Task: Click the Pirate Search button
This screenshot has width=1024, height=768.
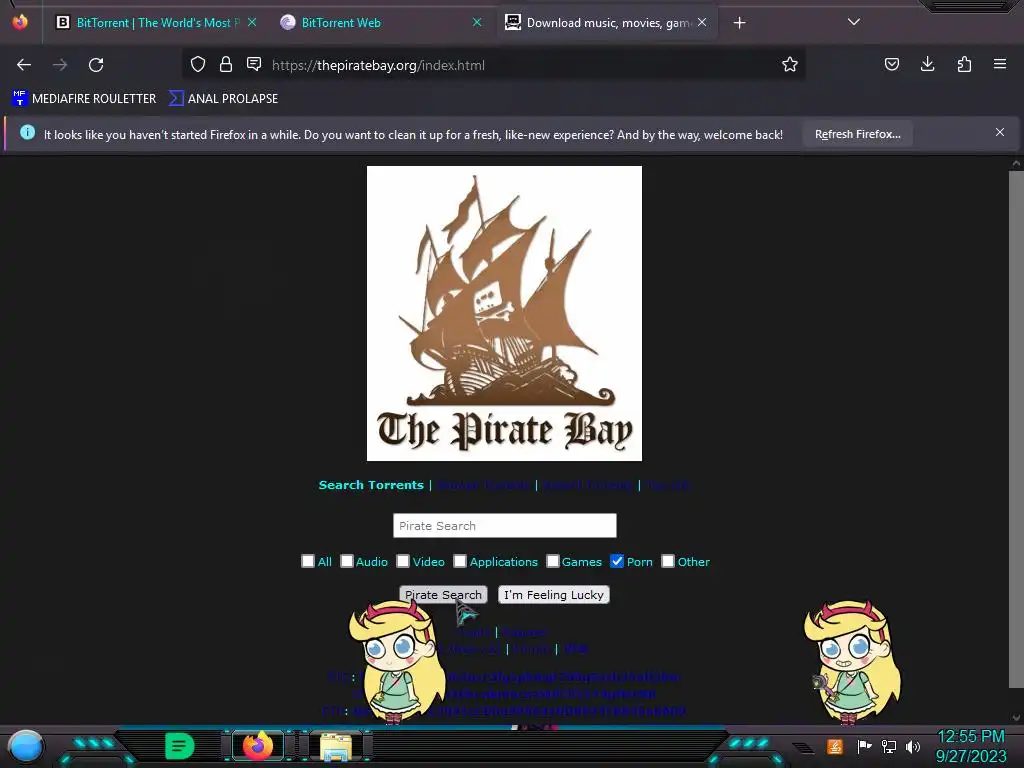Action: tap(443, 594)
